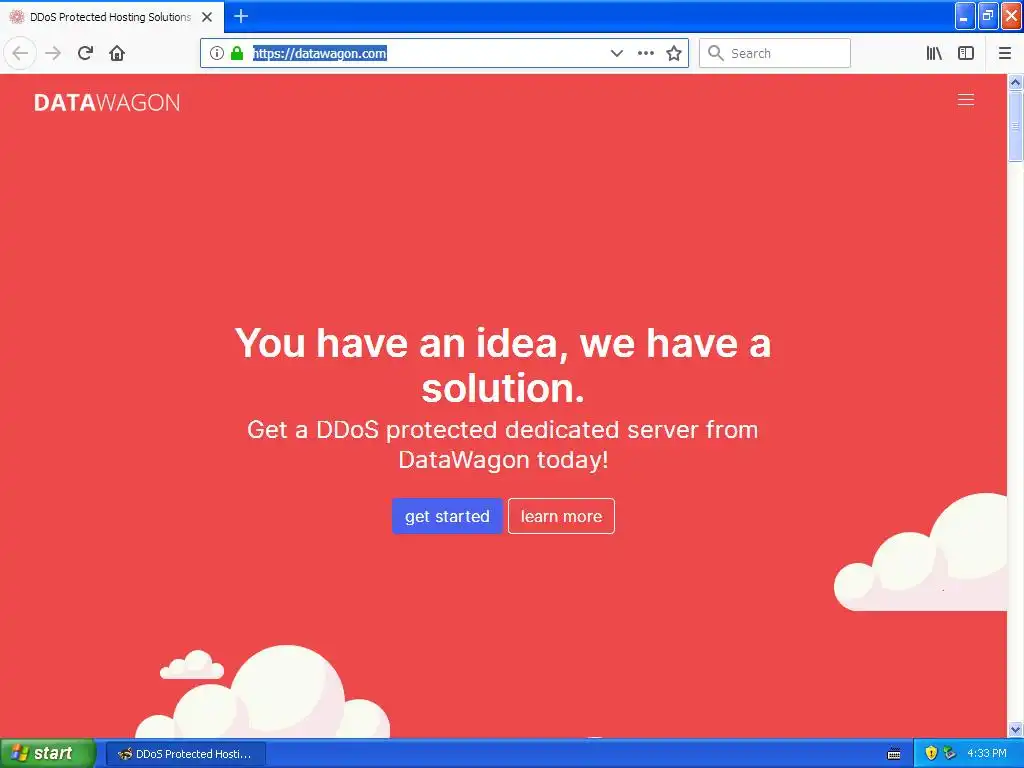Click the DATAWAGON logo

tap(107, 103)
